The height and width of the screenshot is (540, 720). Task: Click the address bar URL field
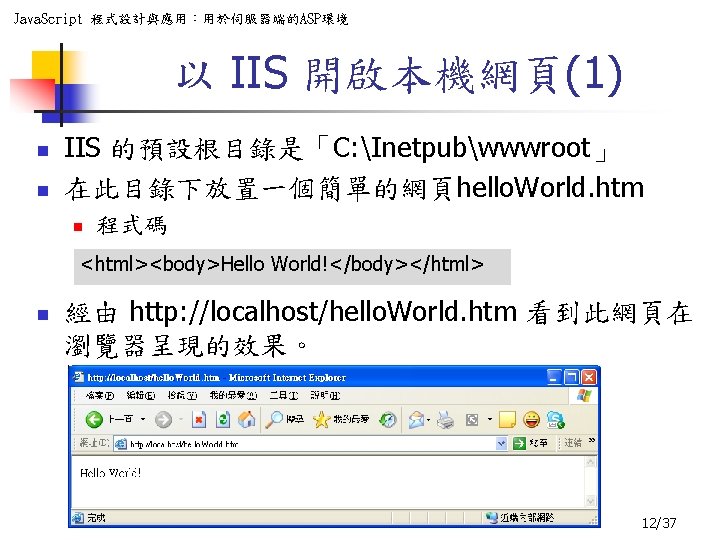click(312, 444)
